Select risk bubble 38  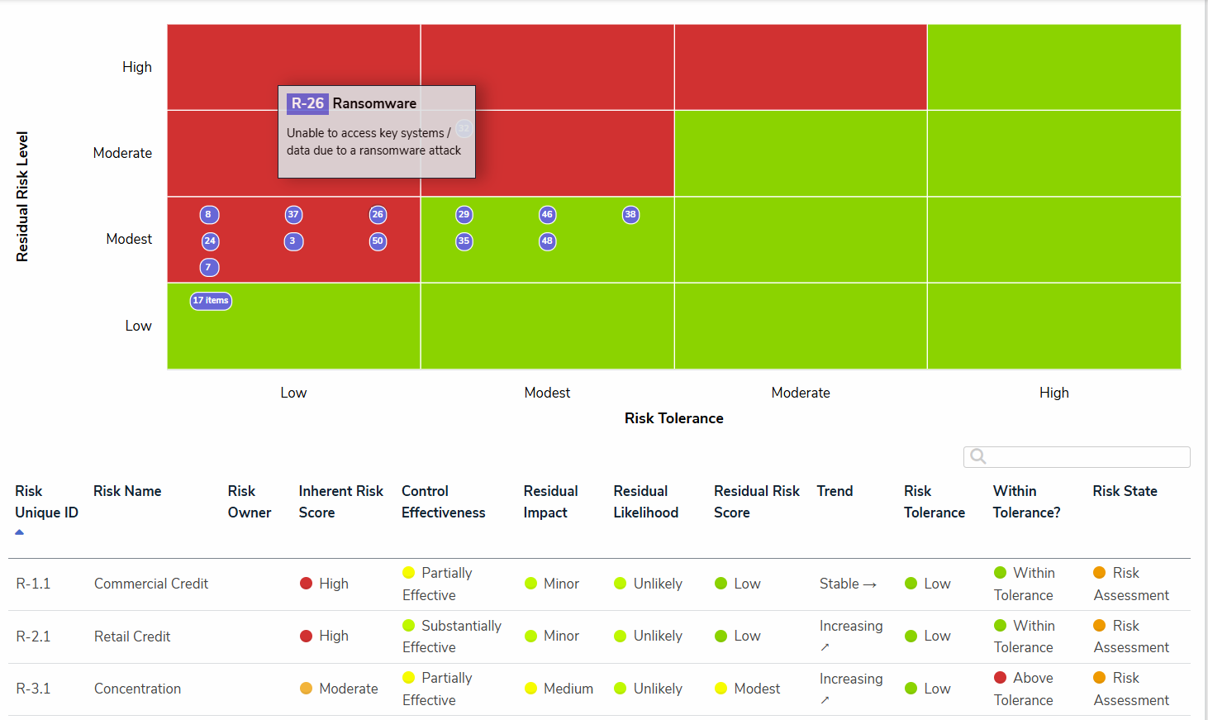[630, 215]
